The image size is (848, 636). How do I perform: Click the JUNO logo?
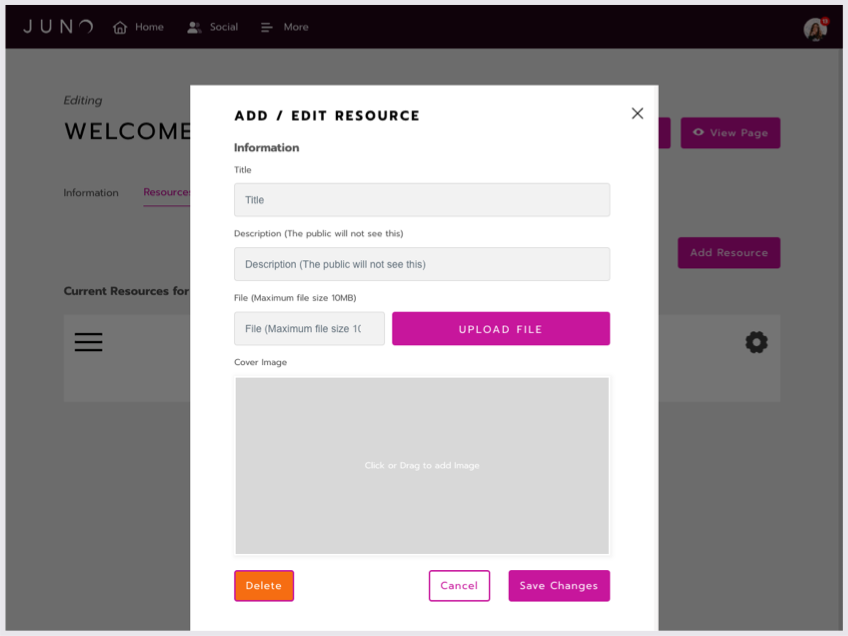(58, 26)
